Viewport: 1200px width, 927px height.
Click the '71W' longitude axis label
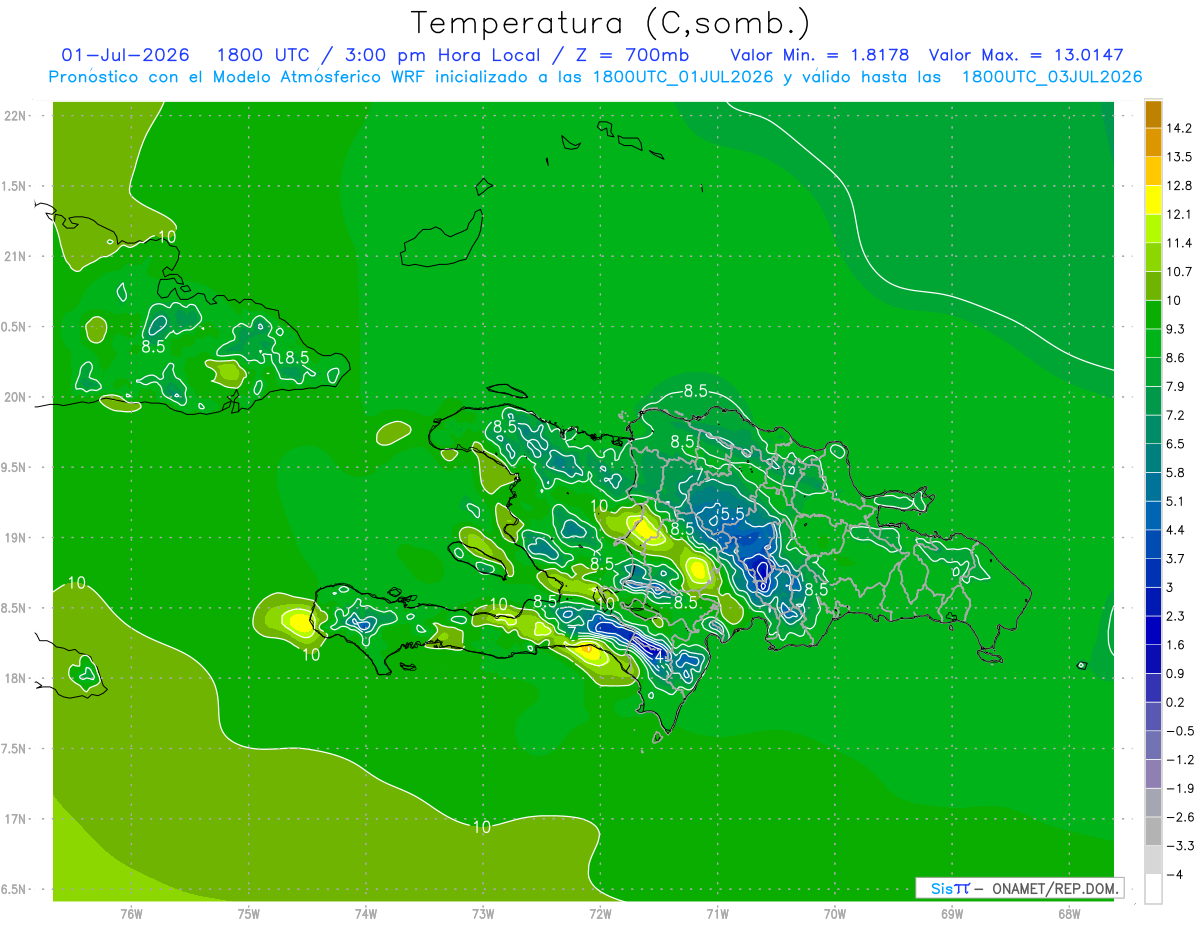(x=717, y=914)
